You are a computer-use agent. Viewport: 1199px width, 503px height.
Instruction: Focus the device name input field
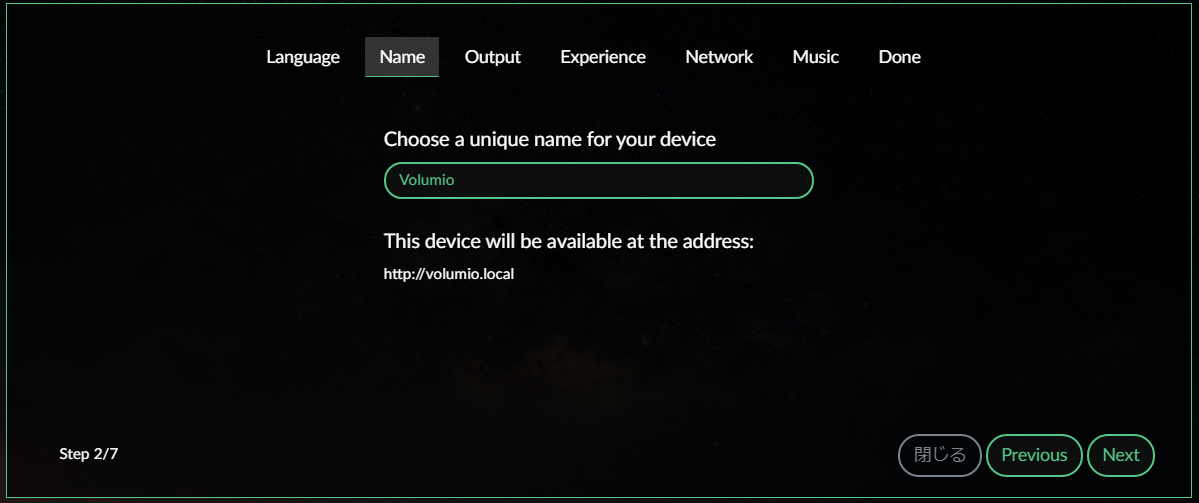click(599, 180)
